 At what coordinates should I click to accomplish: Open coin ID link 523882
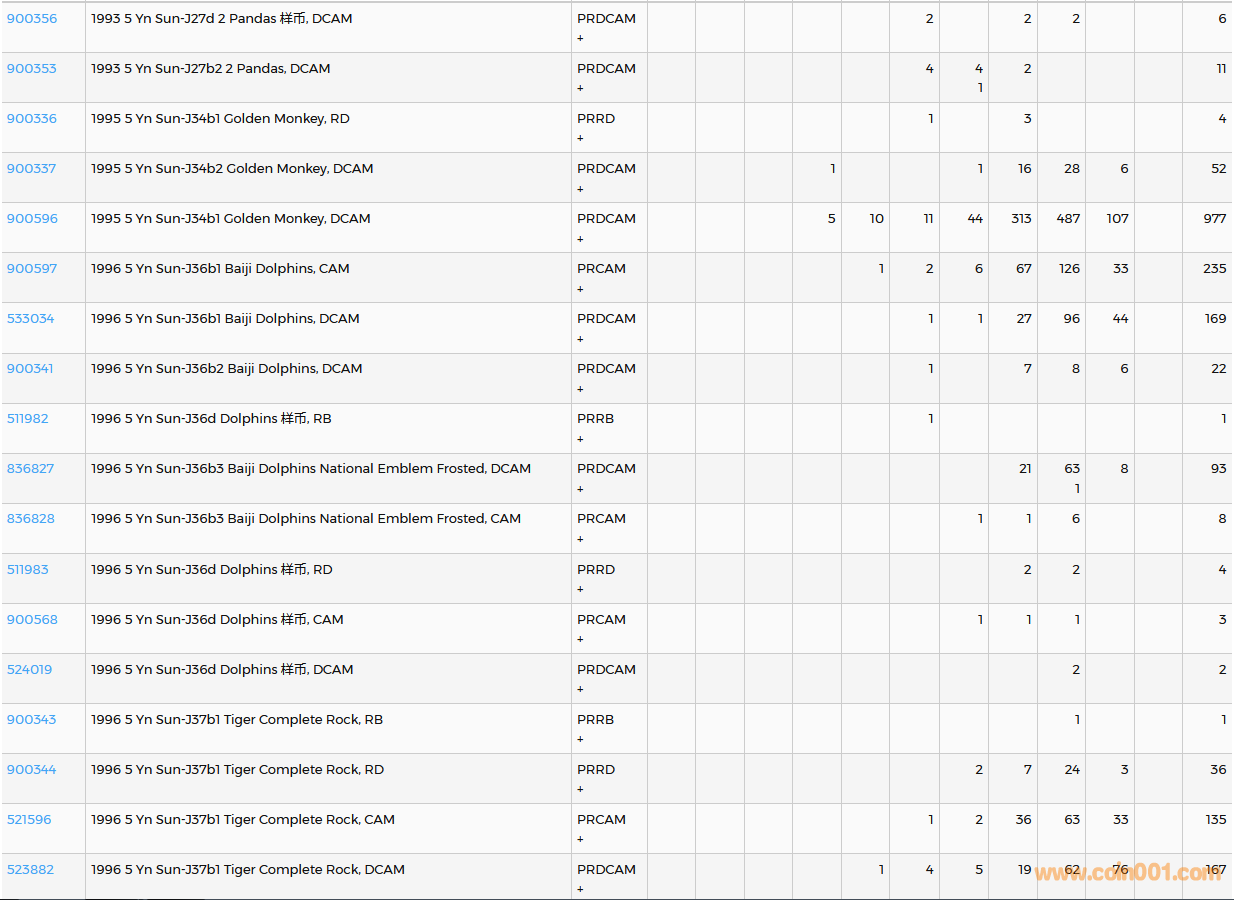[x=31, y=870]
